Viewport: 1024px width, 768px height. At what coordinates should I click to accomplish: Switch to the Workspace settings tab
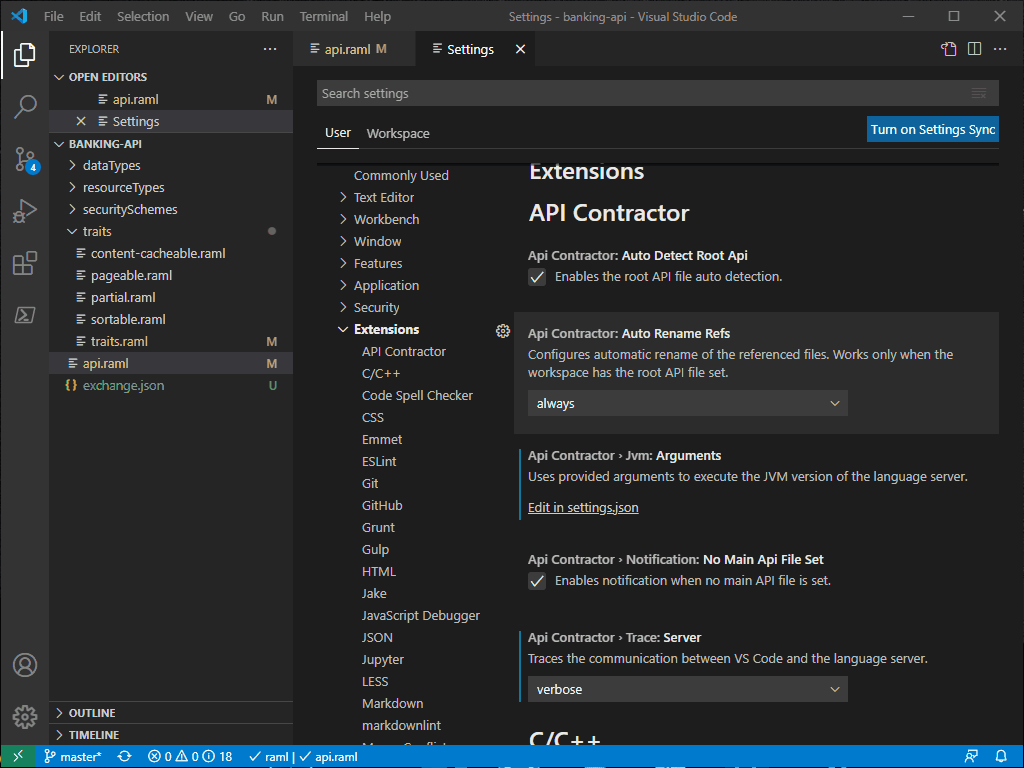(398, 133)
